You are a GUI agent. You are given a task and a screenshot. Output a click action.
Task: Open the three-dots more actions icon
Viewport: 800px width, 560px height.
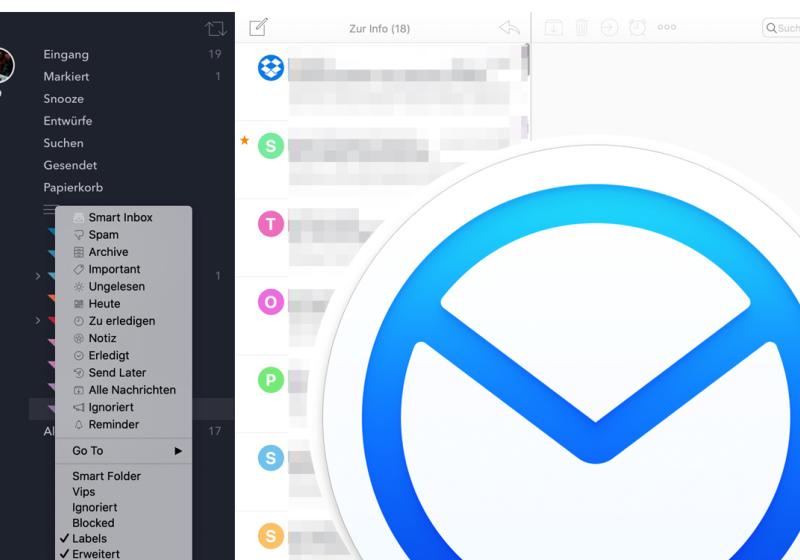pos(667,27)
